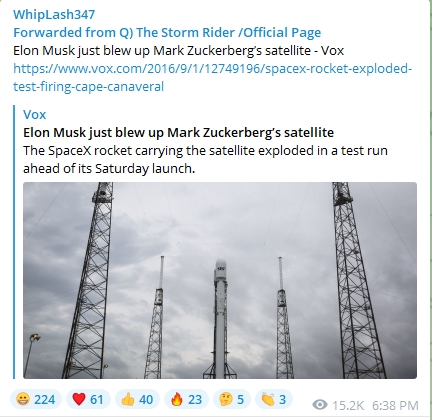Viewport: 432px width, 420px height.
Task: Click the thumbs up reaction emoji
Action: pyautogui.click(x=128, y=399)
